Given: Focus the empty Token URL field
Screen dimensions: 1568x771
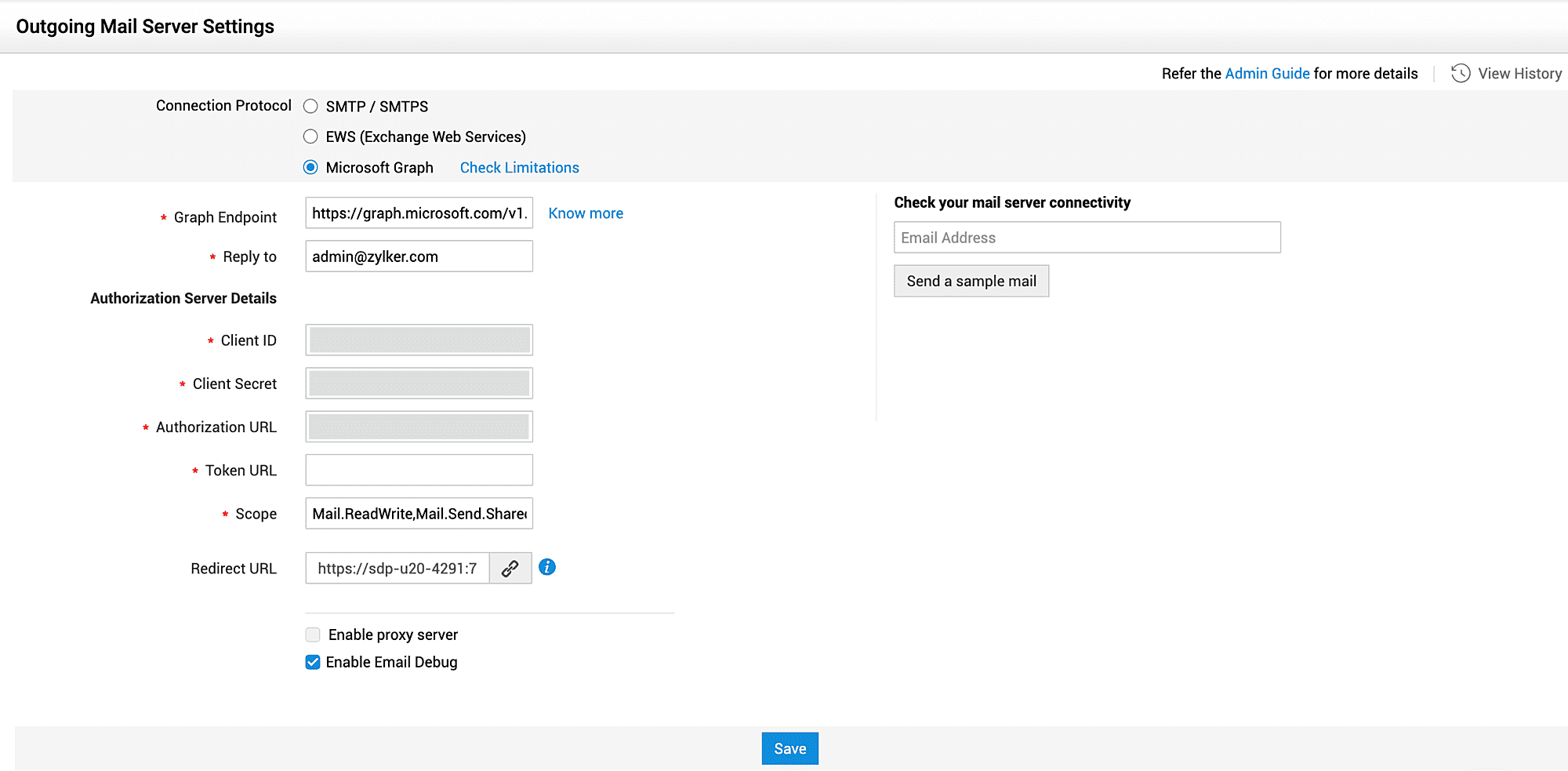Looking at the screenshot, I should pyautogui.click(x=419, y=471).
